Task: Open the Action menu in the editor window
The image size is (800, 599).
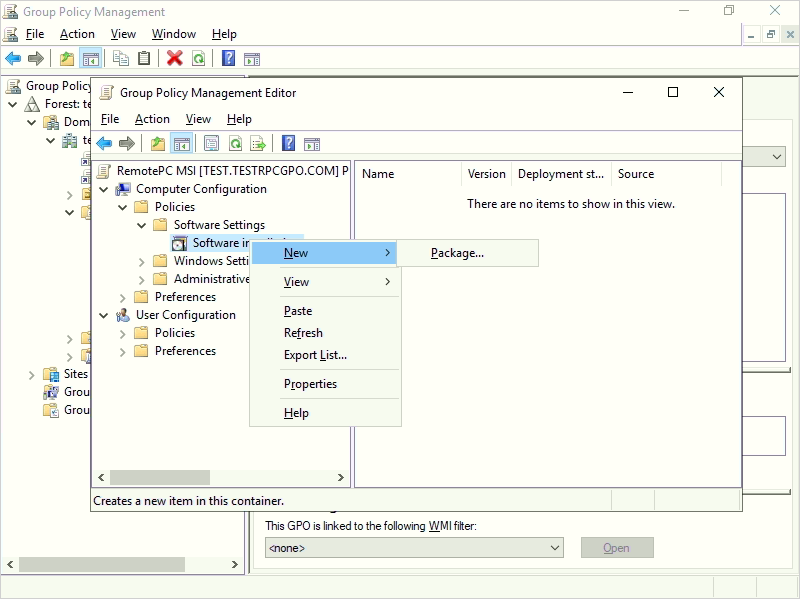Action: pyautogui.click(x=152, y=119)
